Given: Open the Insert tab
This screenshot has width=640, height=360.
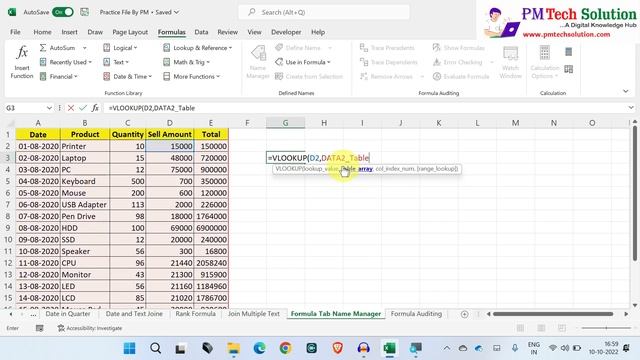Looking at the screenshot, I should click(69, 32).
